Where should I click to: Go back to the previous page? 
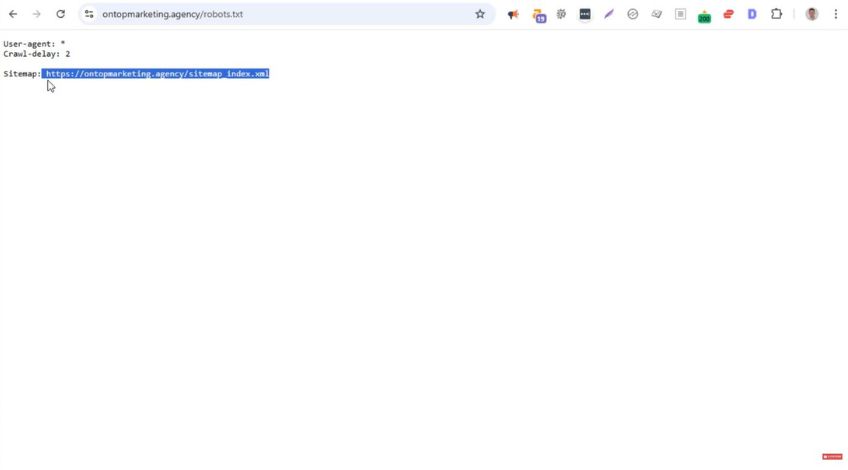pyautogui.click(x=13, y=14)
